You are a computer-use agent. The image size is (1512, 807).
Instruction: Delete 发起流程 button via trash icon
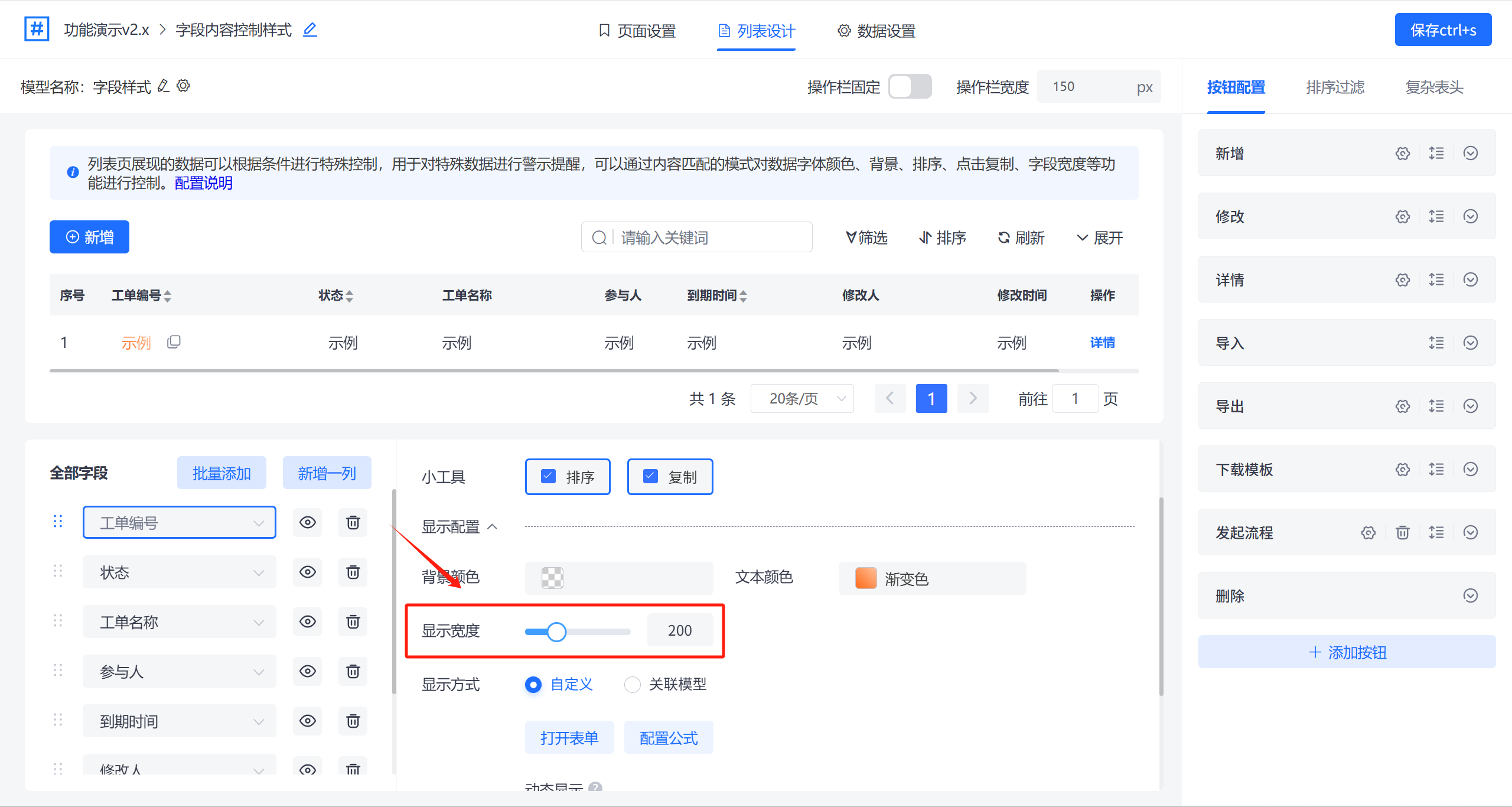click(1402, 533)
